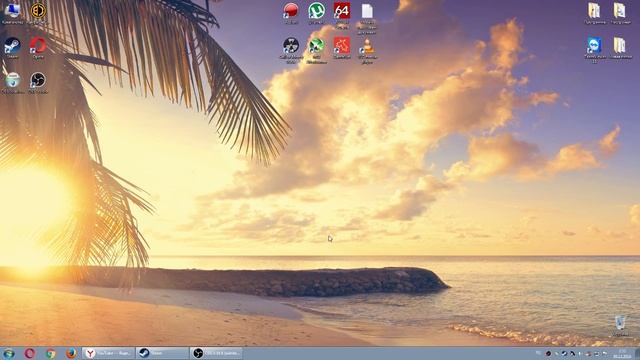Select the red ball desktop shortcut
The height and width of the screenshot is (360, 640).
click(291, 13)
